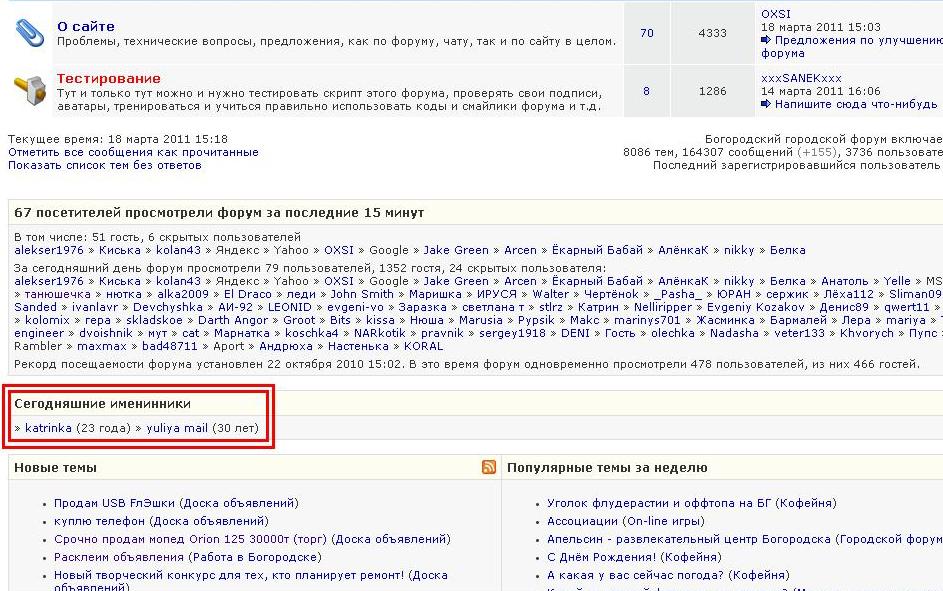Click the paperclip icon beside О сайте

(x=28, y=33)
